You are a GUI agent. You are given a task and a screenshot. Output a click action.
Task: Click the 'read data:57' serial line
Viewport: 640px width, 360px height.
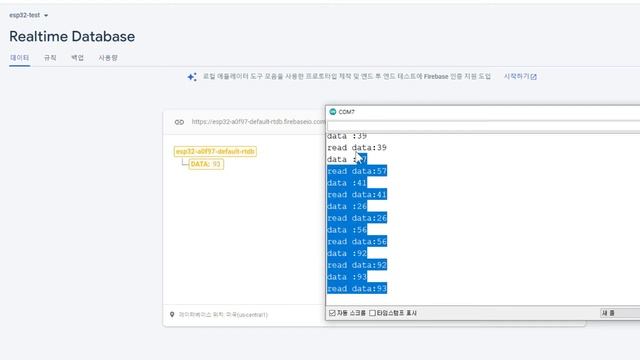[357, 171]
